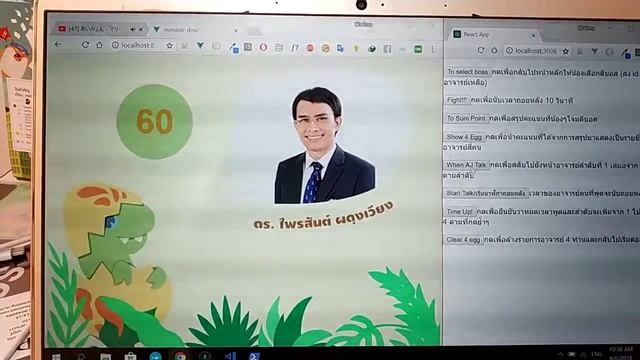Click the orange round extension icon
The image size is (640, 360).
pyautogui.click(x=325, y=49)
